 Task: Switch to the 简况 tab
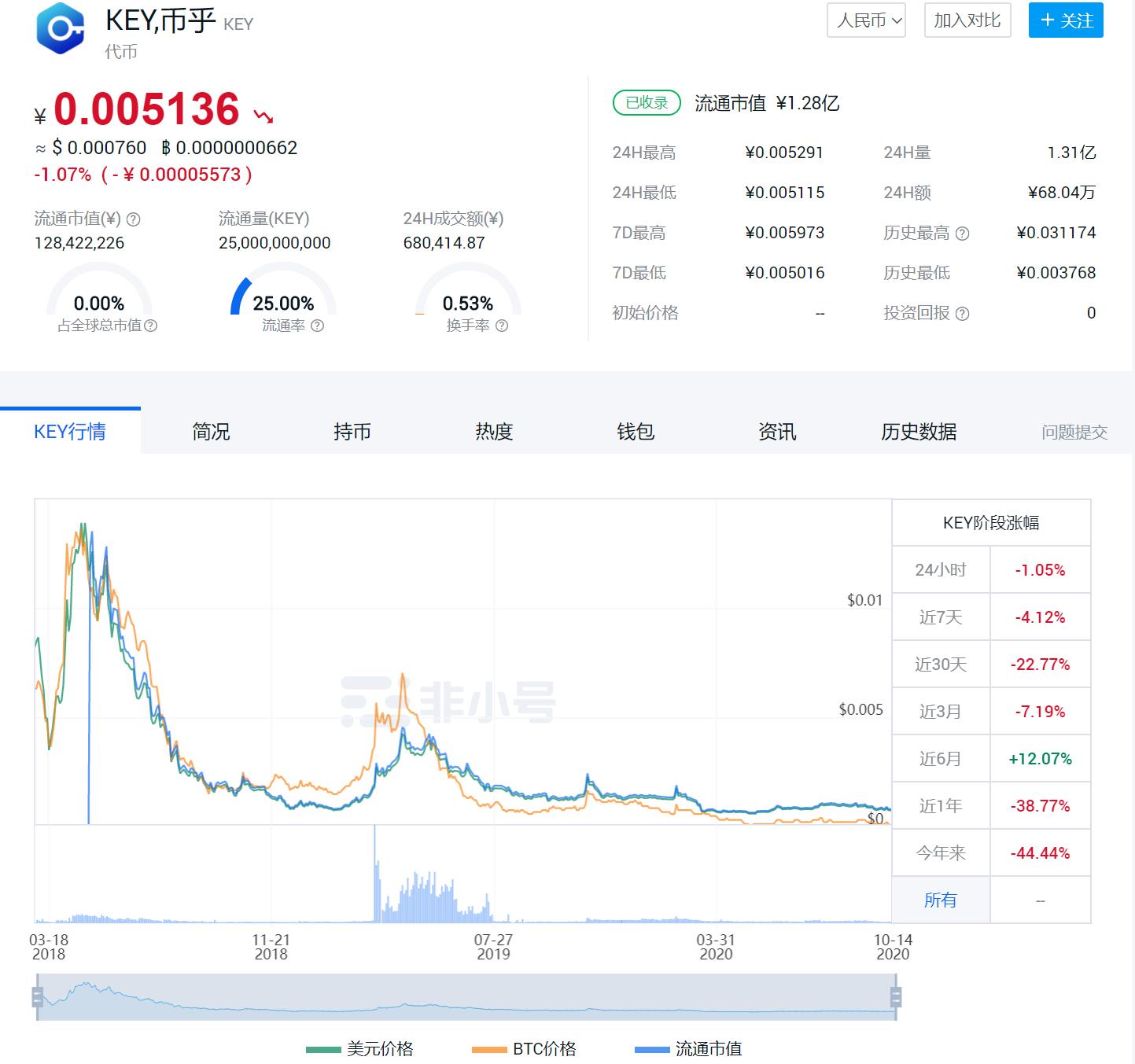211,431
